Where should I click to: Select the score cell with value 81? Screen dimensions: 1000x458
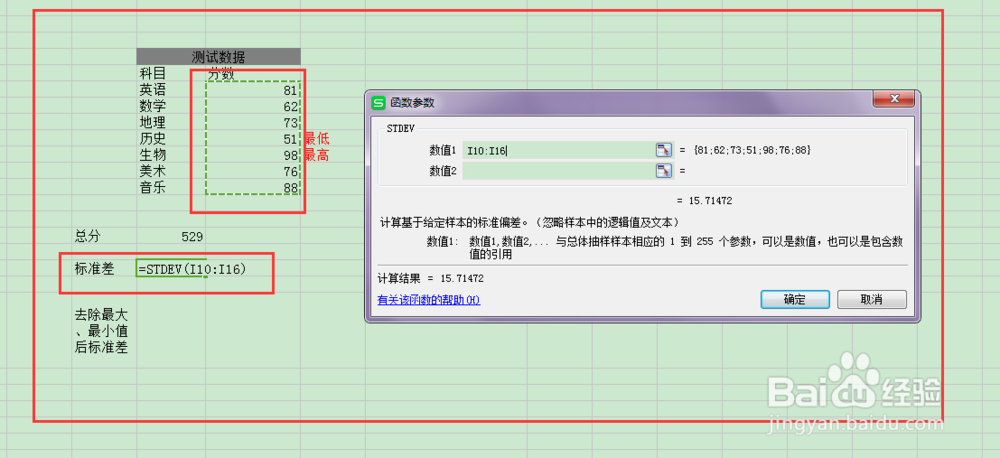coord(253,90)
